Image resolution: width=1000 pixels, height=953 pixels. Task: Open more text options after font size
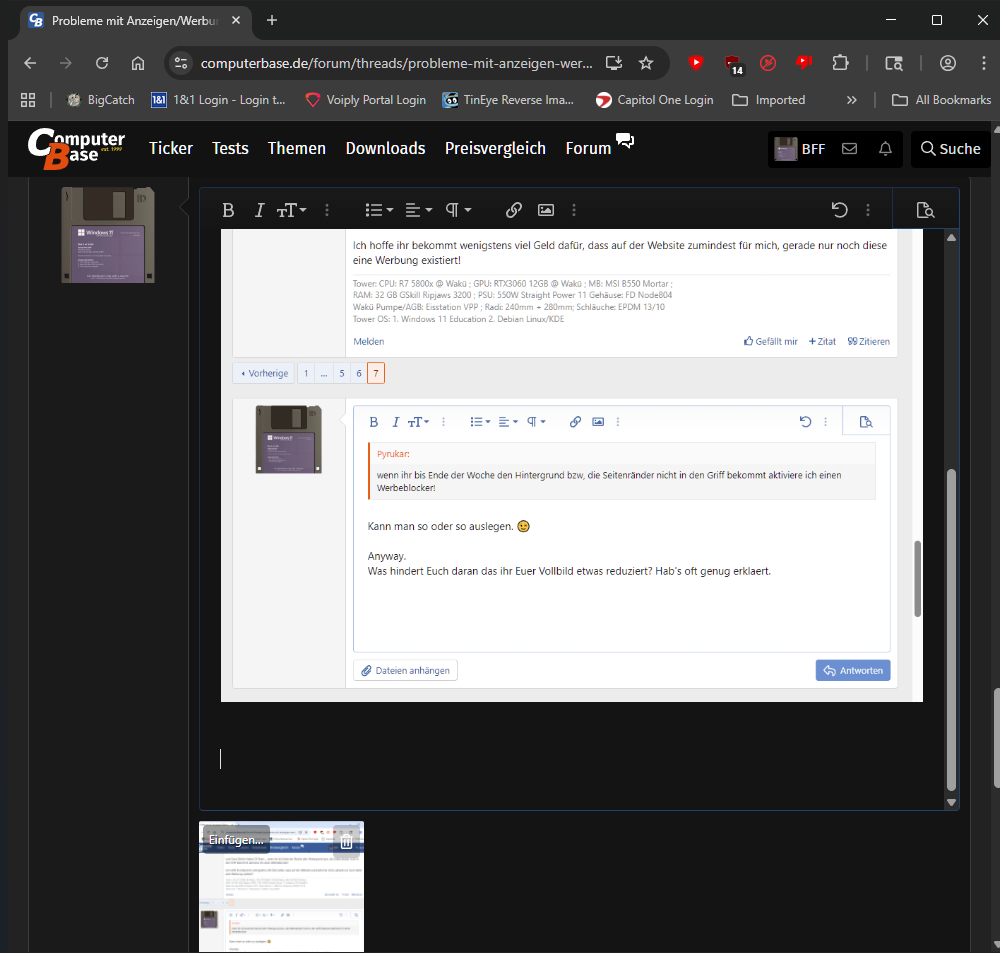click(x=327, y=210)
